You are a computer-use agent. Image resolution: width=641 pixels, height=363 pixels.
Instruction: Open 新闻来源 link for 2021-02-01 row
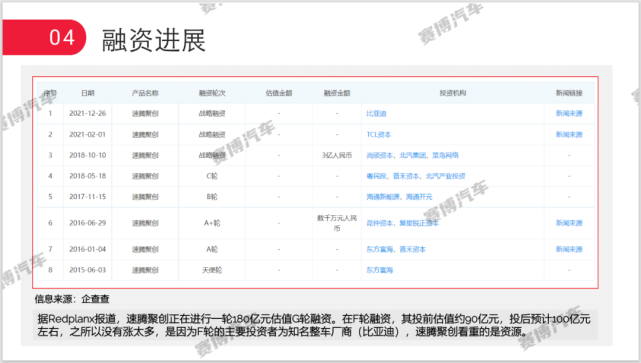click(569, 134)
